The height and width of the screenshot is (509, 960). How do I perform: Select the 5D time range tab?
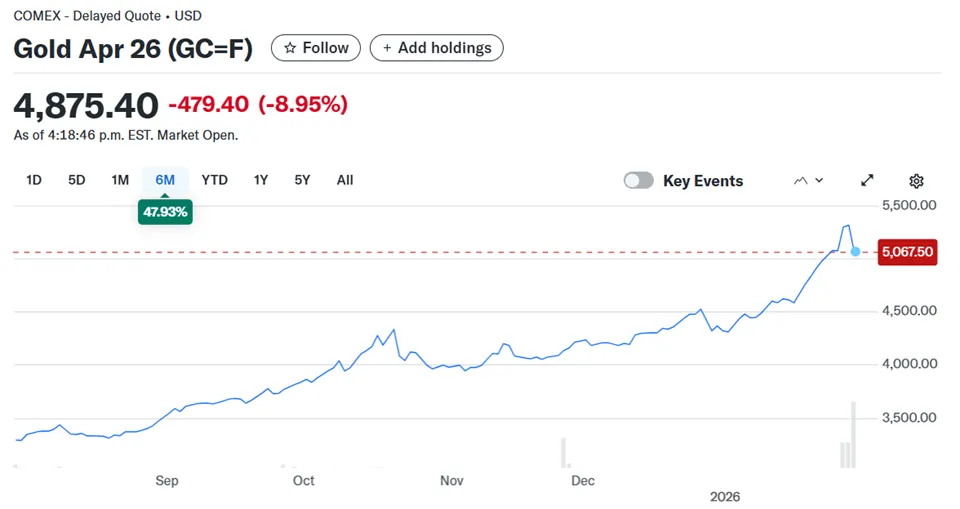tap(77, 180)
